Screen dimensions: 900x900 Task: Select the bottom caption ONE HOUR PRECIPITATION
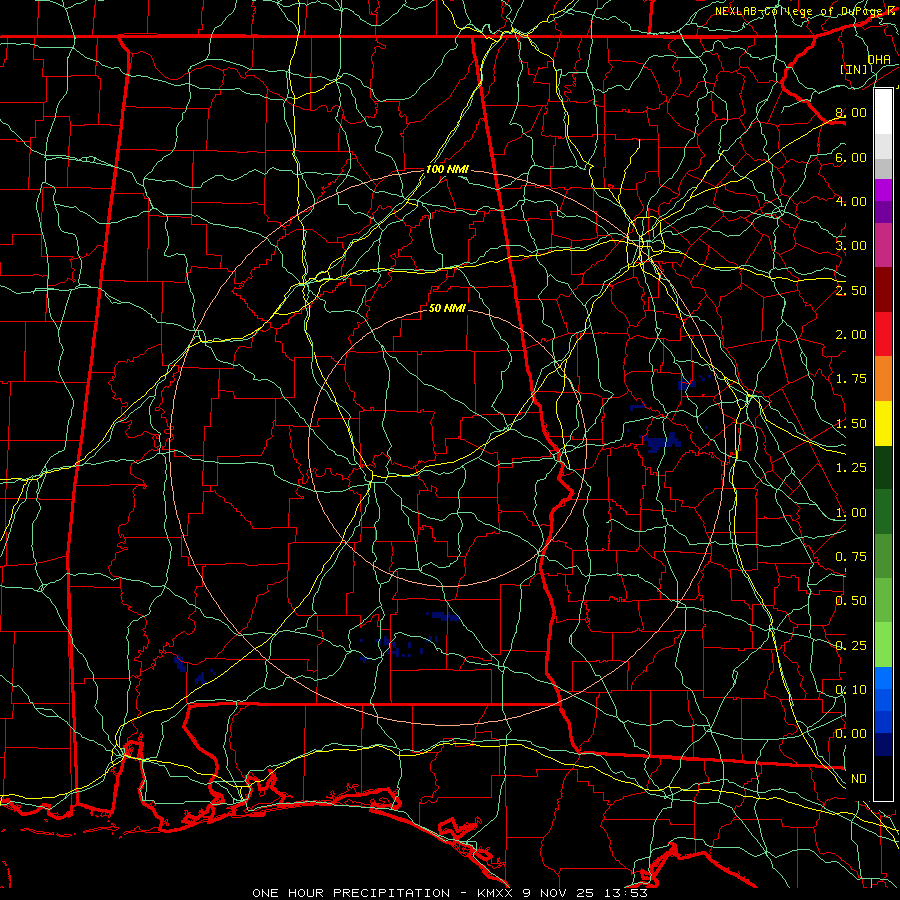tap(351, 893)
